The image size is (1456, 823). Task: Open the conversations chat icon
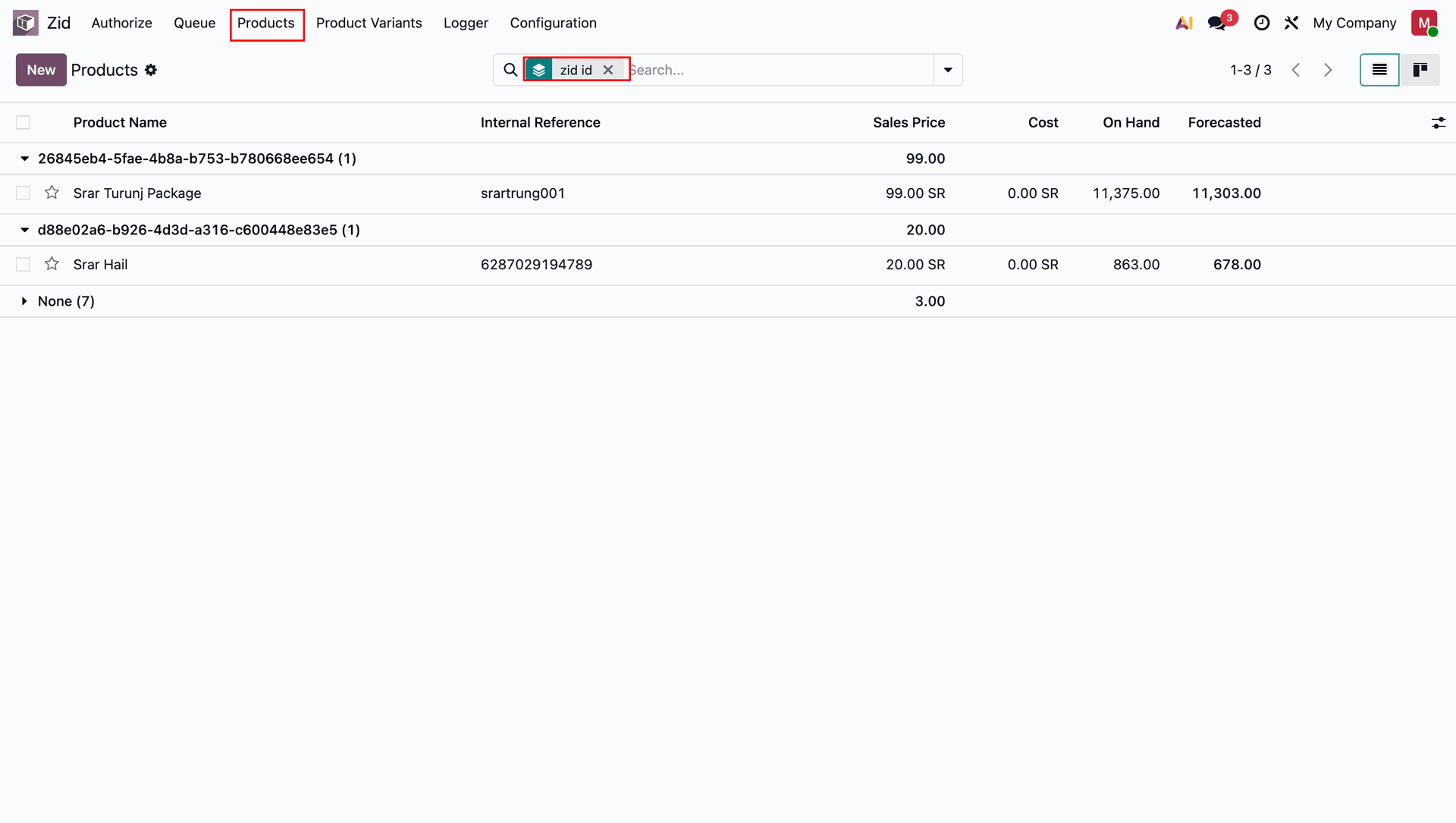[1217, 24]
